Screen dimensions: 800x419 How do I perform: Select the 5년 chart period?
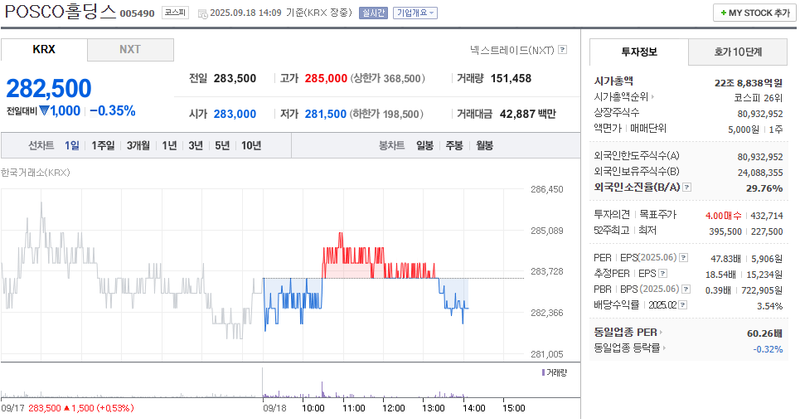coord(222,146)
